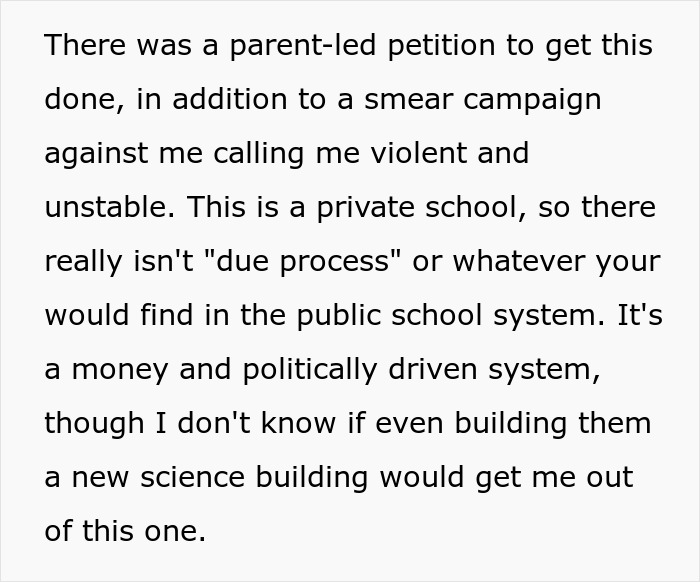Place cursor on the word "money"
700x582 pixels.
coord(120,370)
